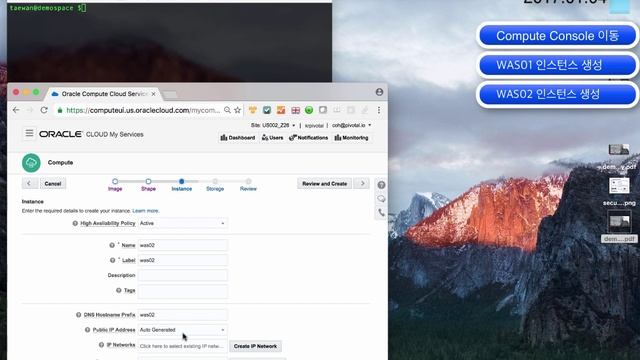
Task: Click the Chrome profile avatar icon
Action: point(379,92)
